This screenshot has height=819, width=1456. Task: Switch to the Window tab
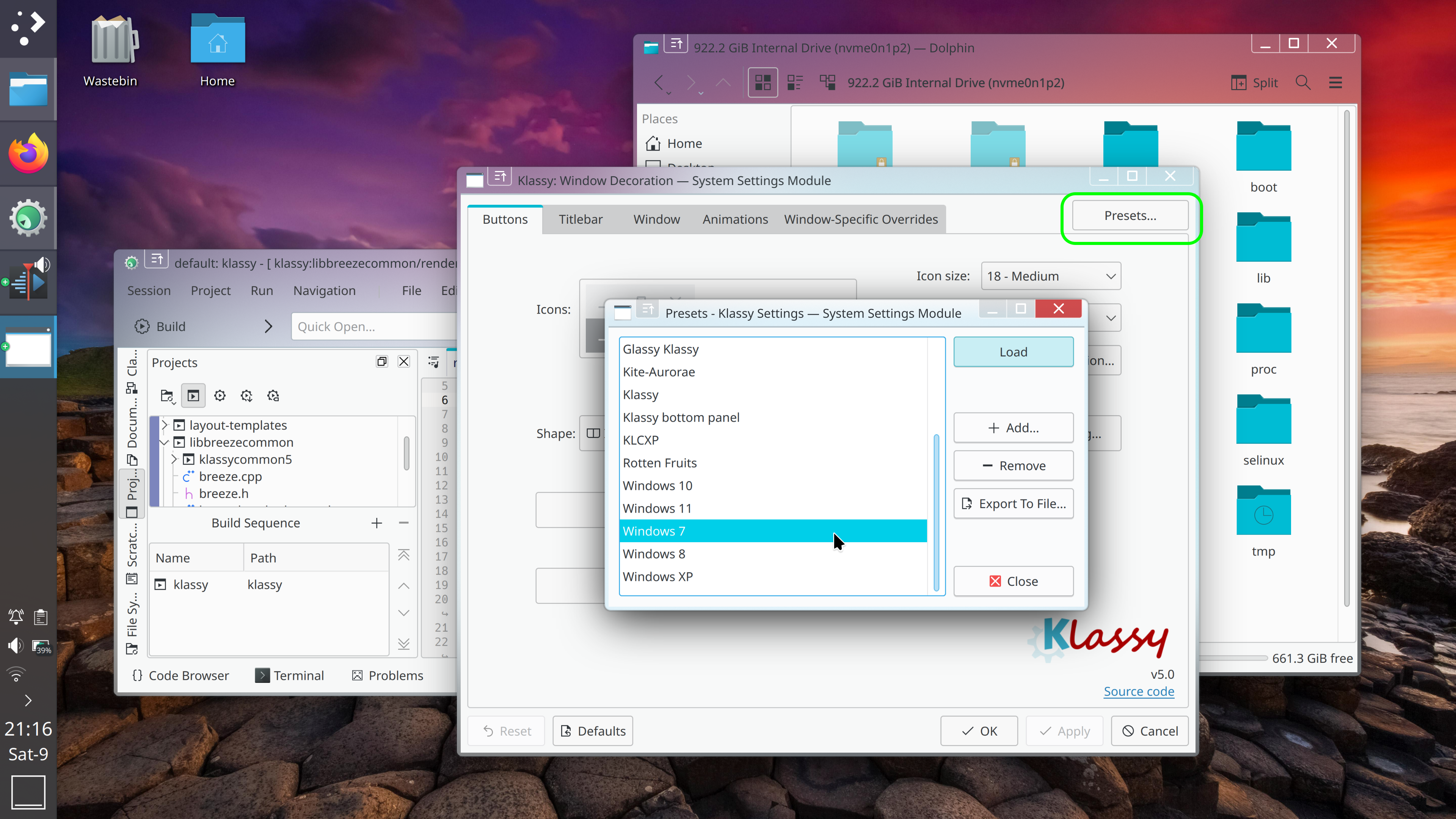[656, 219]
